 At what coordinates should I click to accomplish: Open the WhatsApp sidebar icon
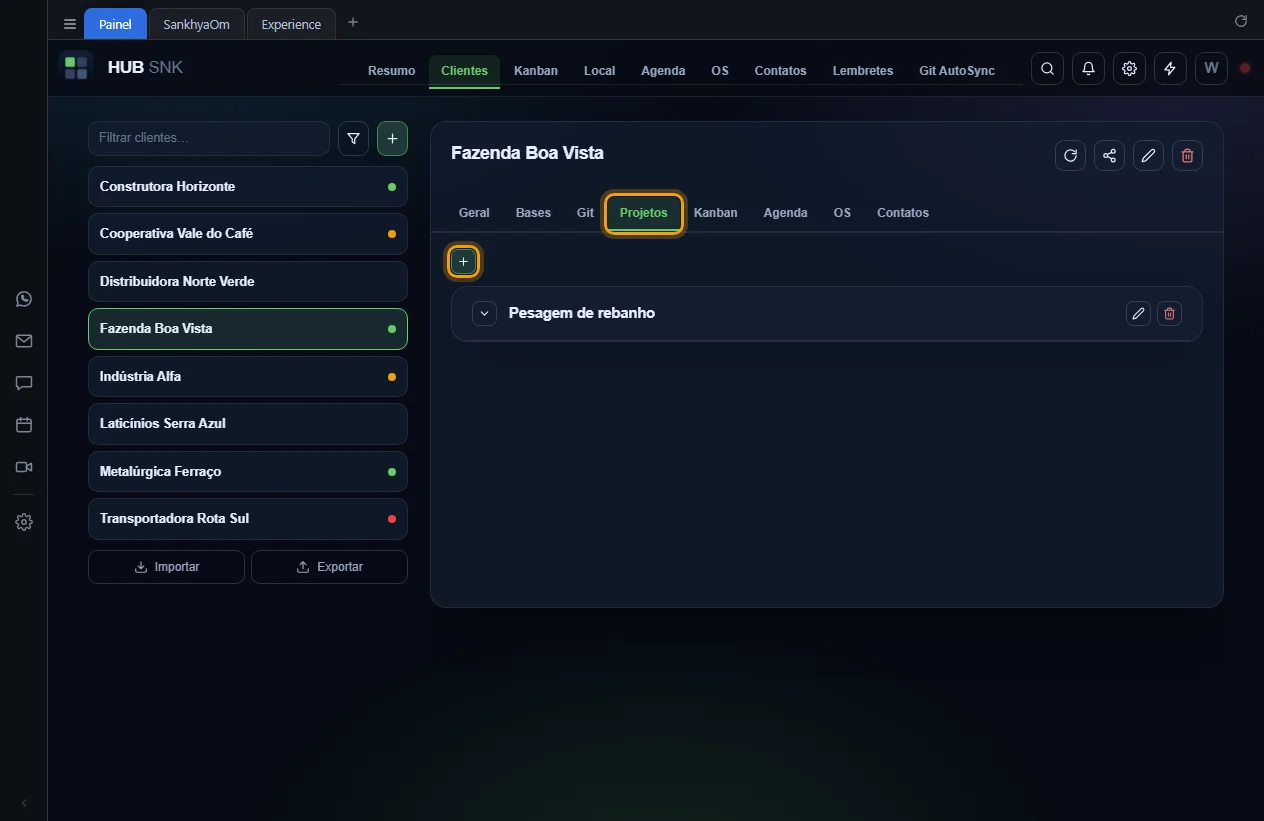[x=24, y=299]
